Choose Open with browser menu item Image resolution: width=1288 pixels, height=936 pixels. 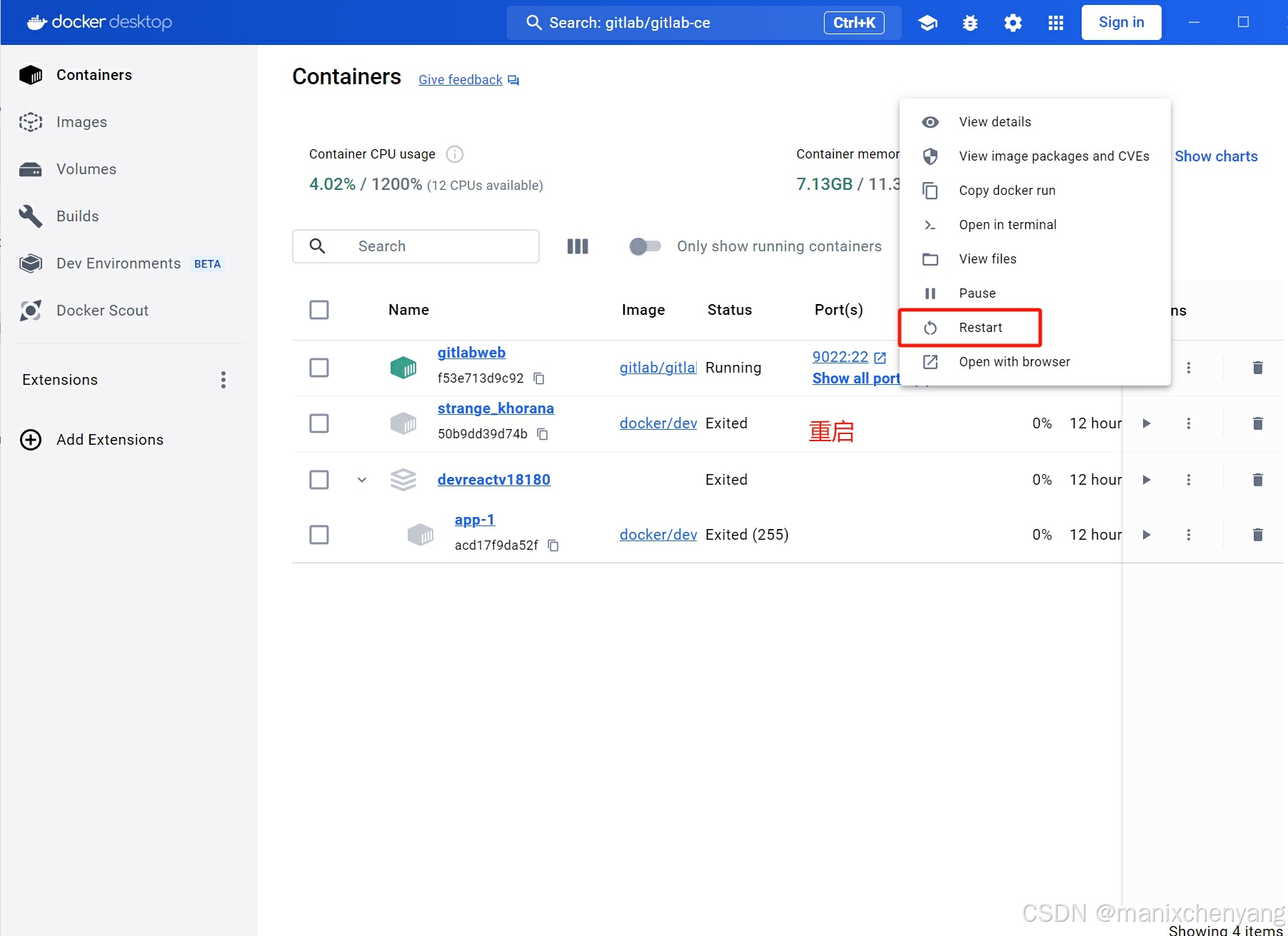(1035, 362)
